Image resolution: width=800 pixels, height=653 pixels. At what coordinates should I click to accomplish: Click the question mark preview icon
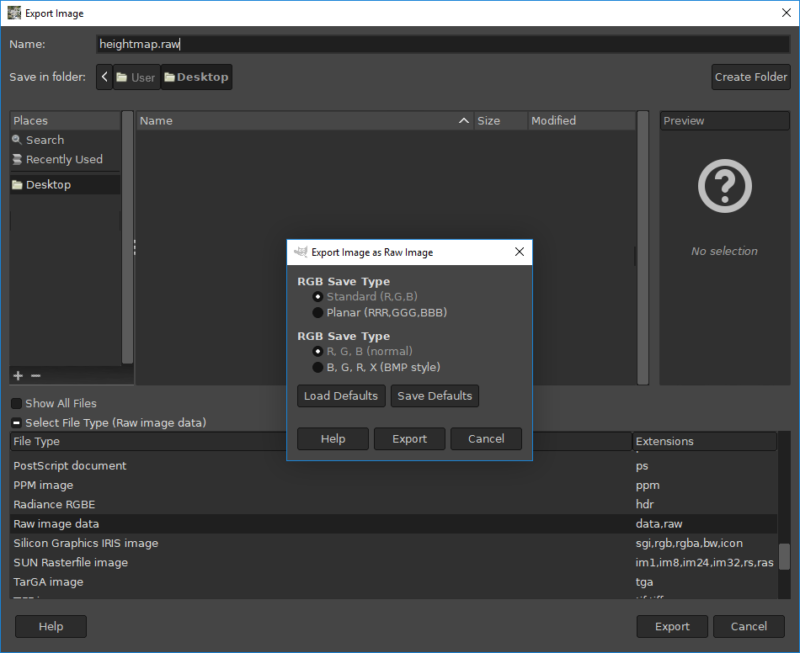[724, 185]
